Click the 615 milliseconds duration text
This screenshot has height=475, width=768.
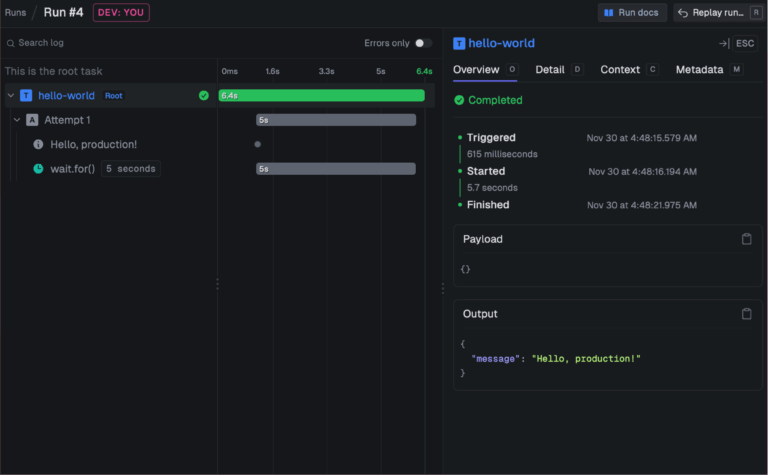tap(502, 154)
